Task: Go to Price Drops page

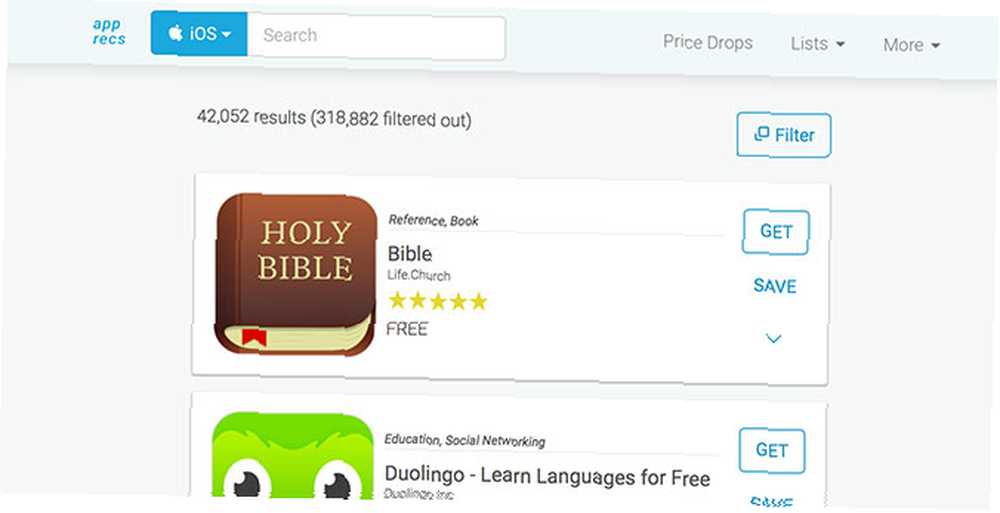Action: pos(707,42)
